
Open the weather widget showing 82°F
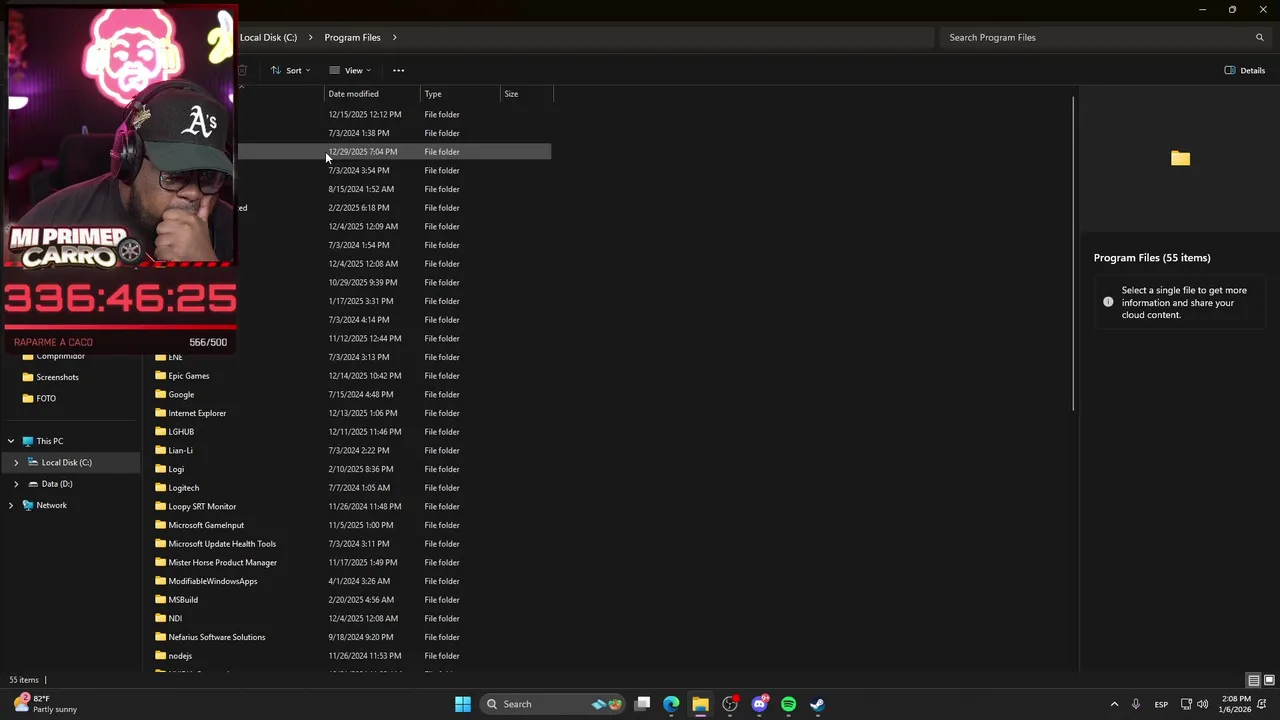(x=45, y=704)
